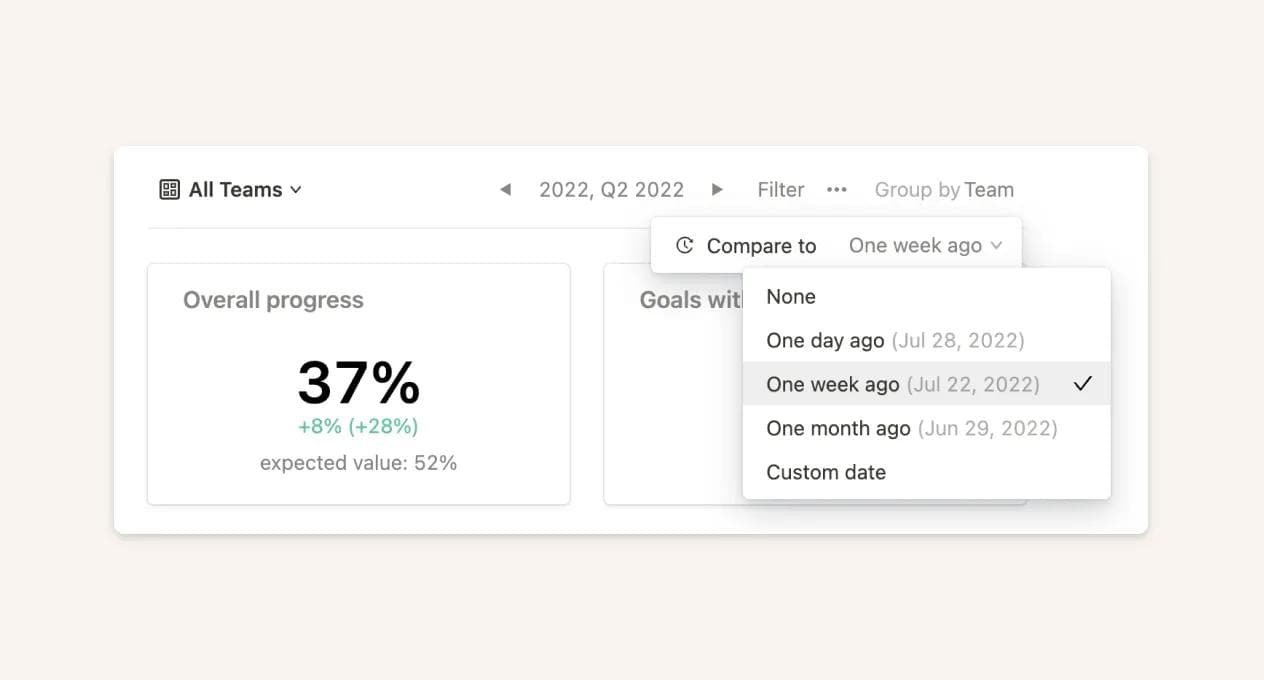Click the Overall progress card
Screen dimensions: 1264x680
click(x=358, y=383)
